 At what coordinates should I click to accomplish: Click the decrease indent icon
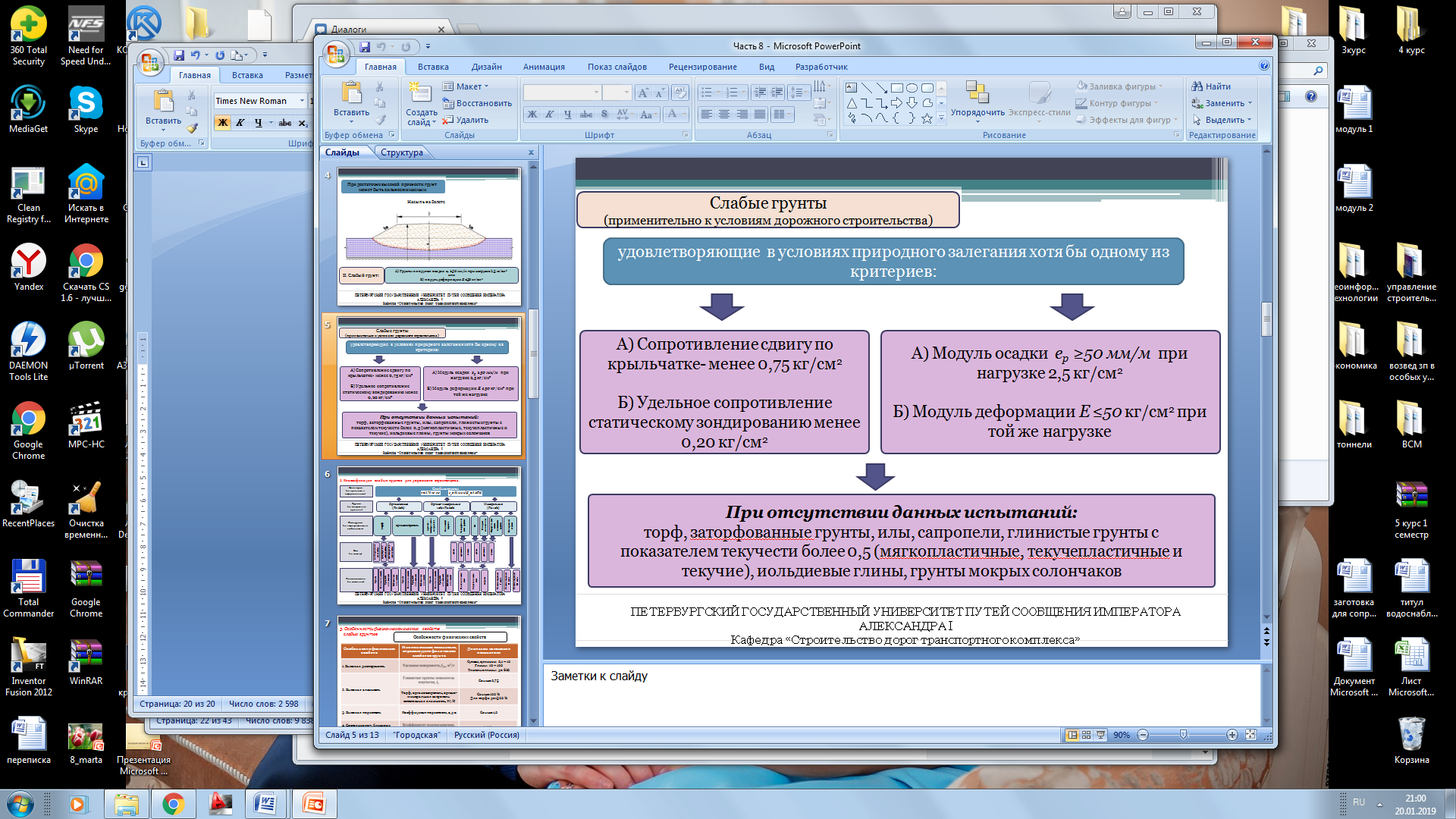point(761,93)
